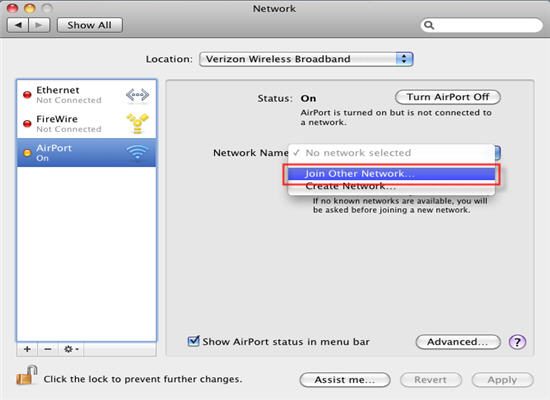This screenshot has width=550, height=400.
Task: Click the Turn AirPort Off button
Action: click(448, 97)
